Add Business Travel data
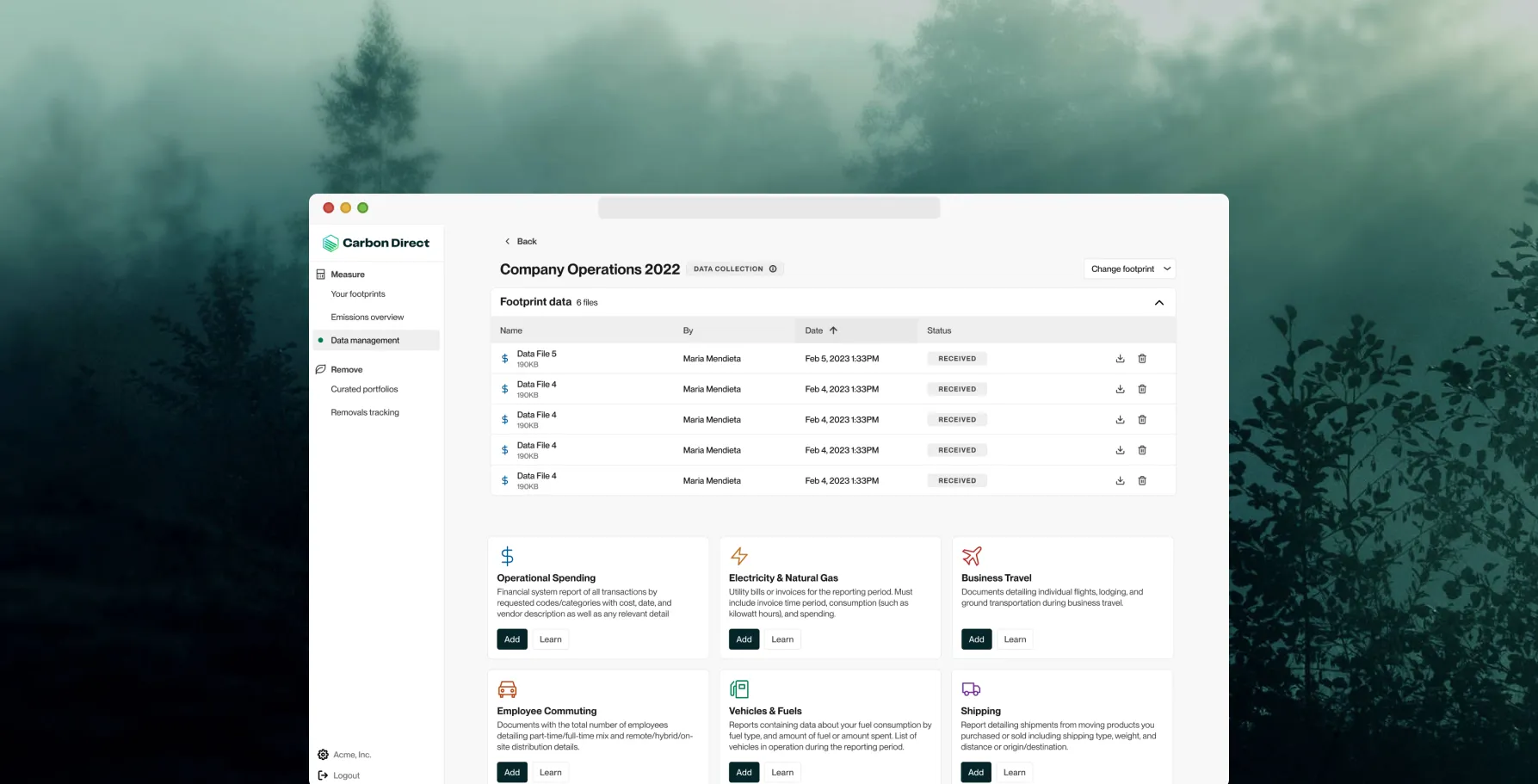This screenshot has width=1538, height=784. (977, 639)
